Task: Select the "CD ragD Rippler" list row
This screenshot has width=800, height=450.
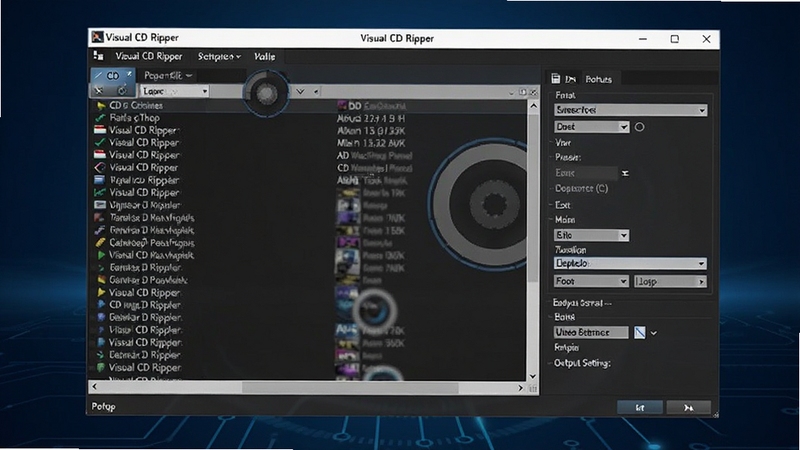Action: [145, 305]
